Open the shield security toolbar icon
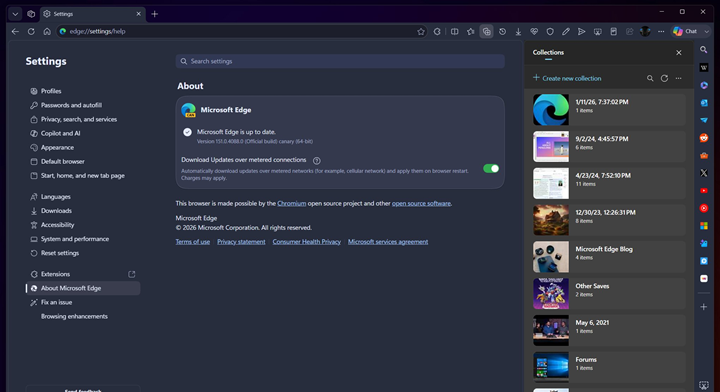 click(550, 31)
